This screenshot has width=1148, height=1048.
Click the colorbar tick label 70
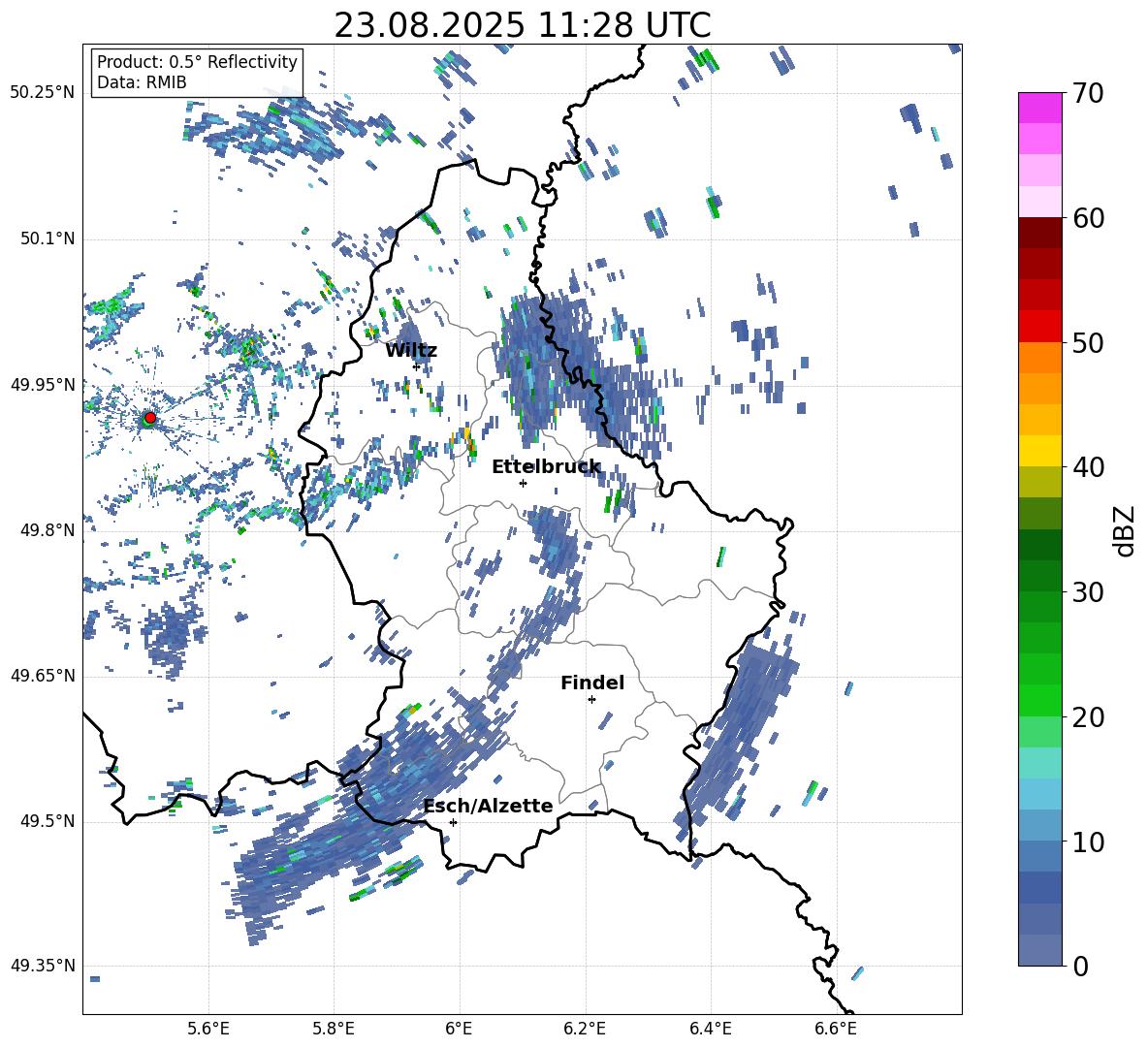click(1089, 93)
